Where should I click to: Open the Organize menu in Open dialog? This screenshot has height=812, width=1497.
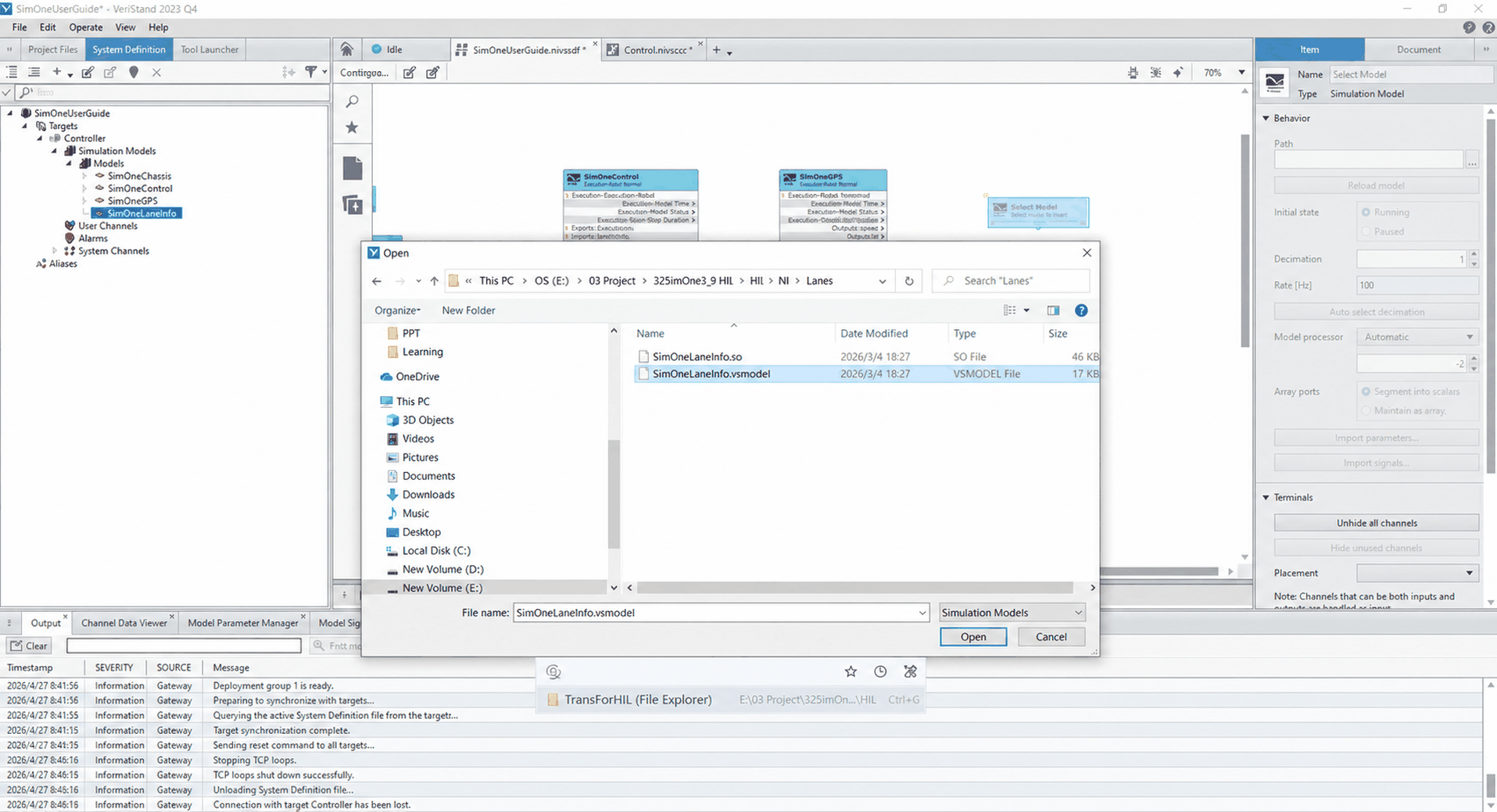397,310
